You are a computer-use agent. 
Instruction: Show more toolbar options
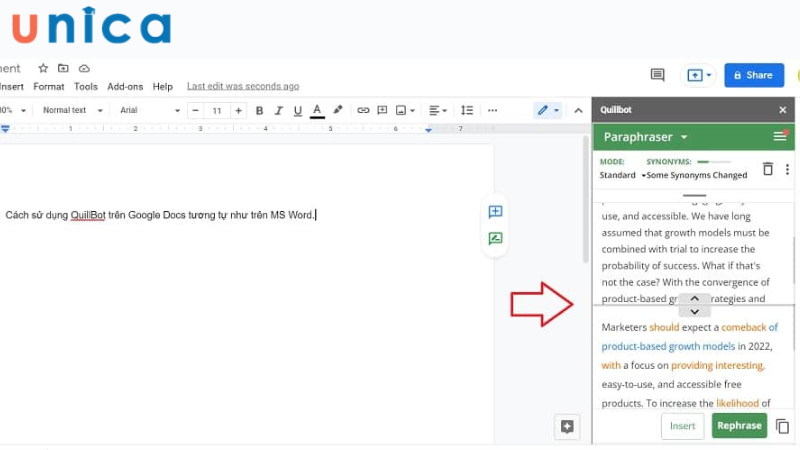point(492,110)
